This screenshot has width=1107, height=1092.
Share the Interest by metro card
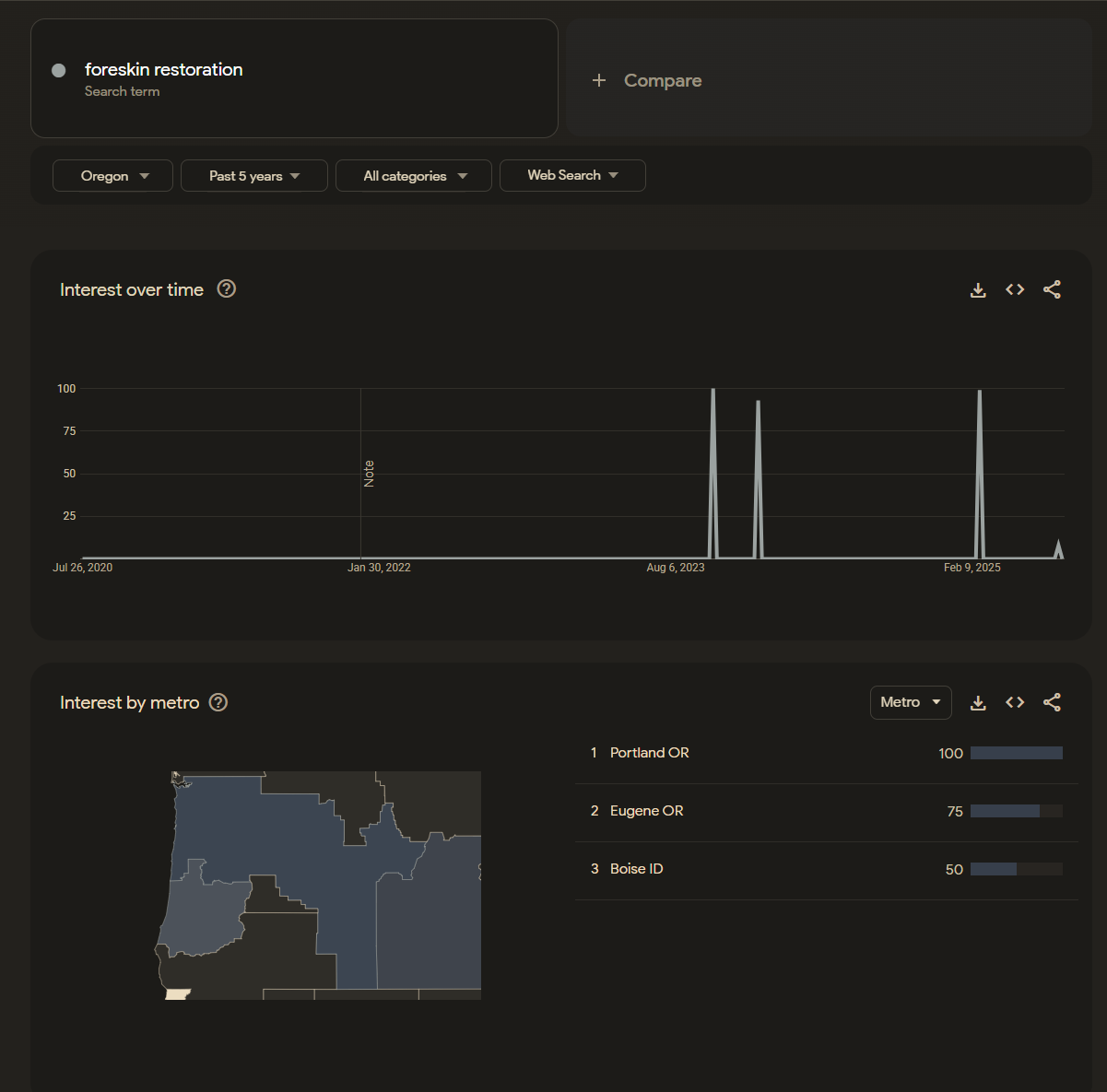pos(1052,702)
